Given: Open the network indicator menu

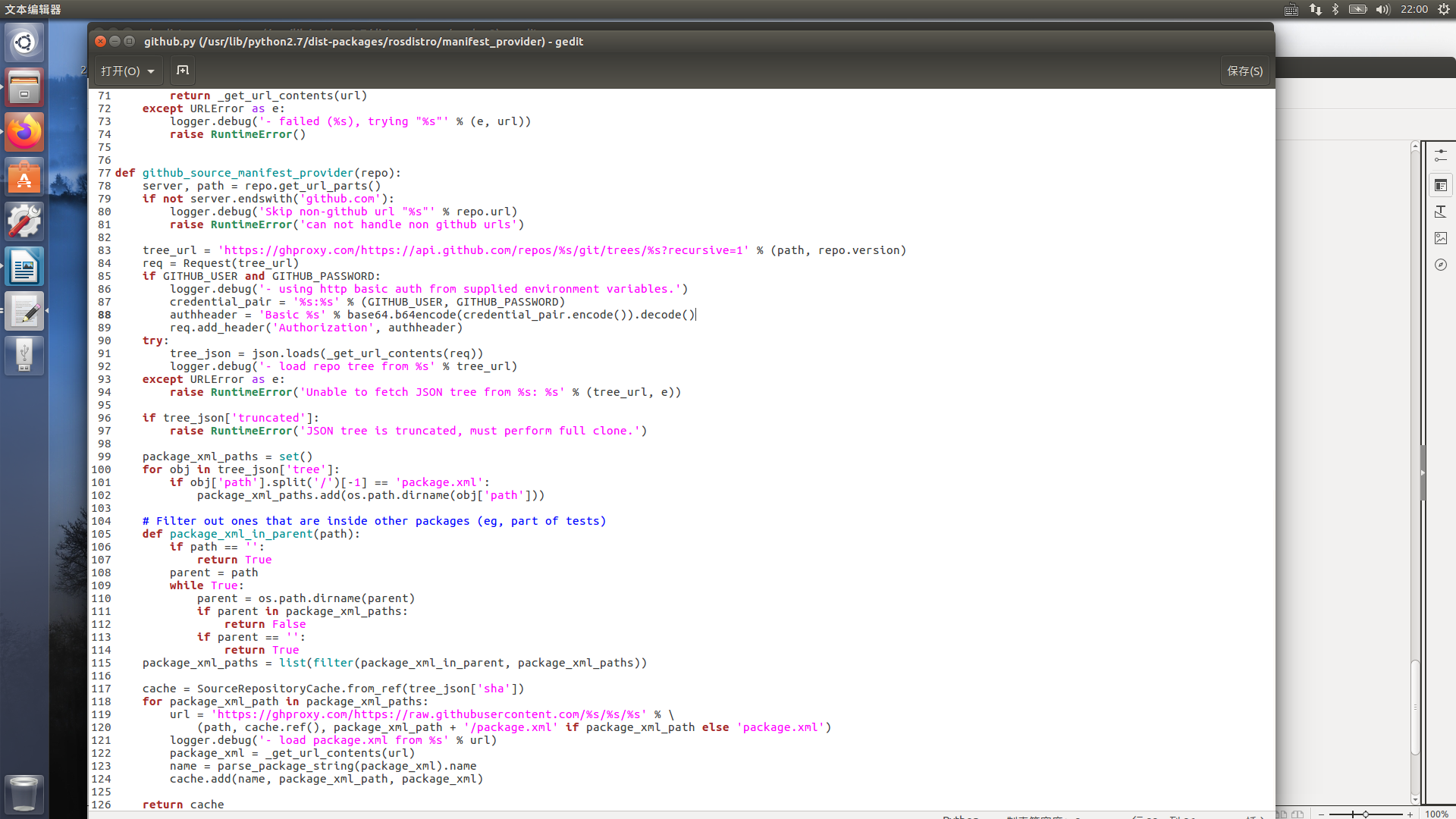Looking at the screenshot, I should click(1315, 9).
